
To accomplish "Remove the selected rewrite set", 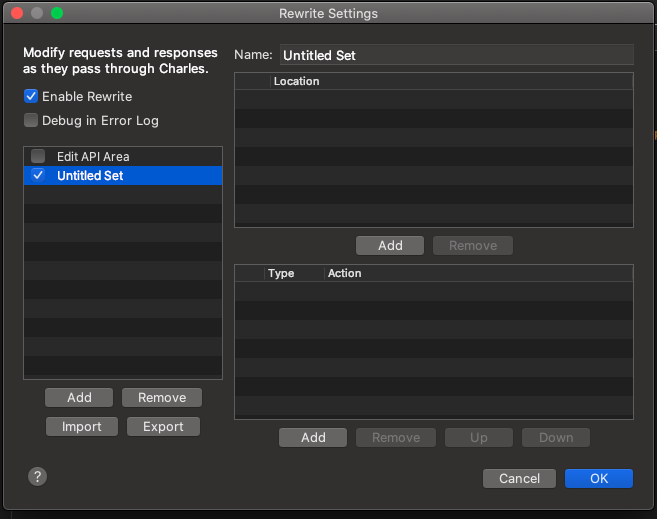I will click(x=162, y=397).
